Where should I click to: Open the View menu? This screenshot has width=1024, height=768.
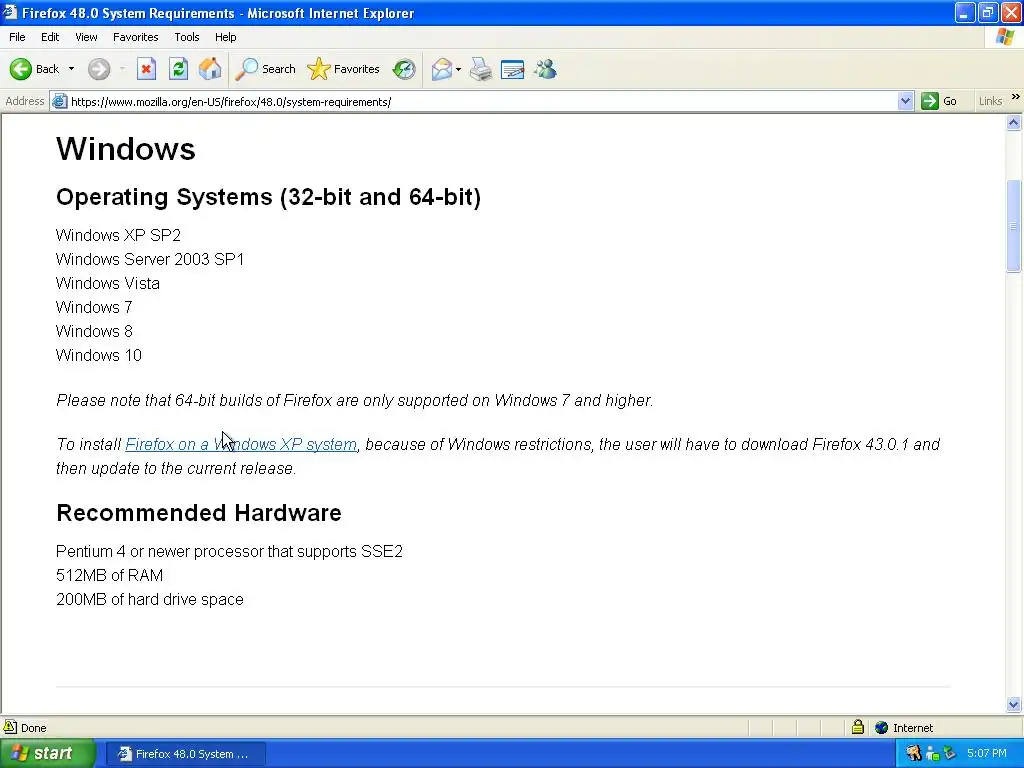pyautogui.click(x=86, y=37)
